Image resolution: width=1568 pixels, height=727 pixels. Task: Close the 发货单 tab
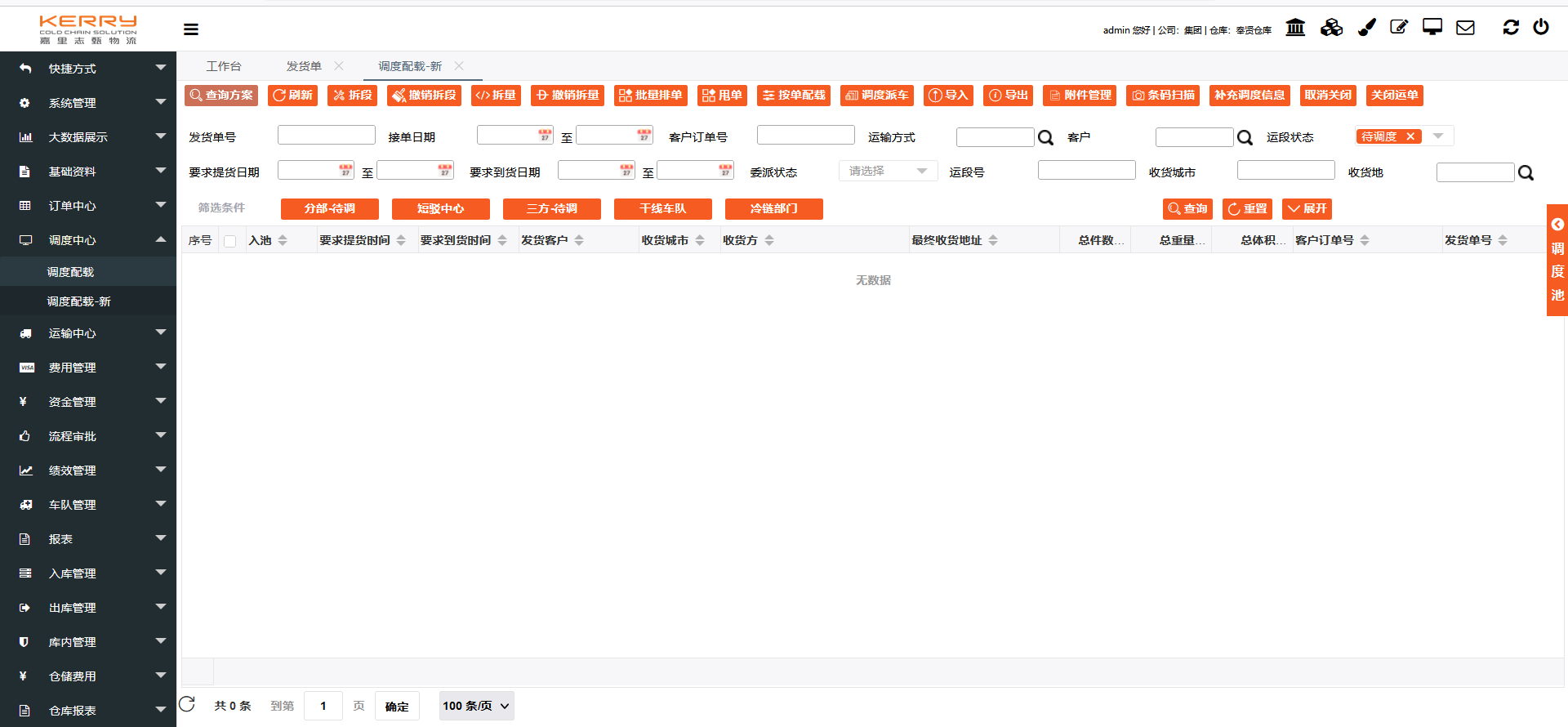coord(339,65)
